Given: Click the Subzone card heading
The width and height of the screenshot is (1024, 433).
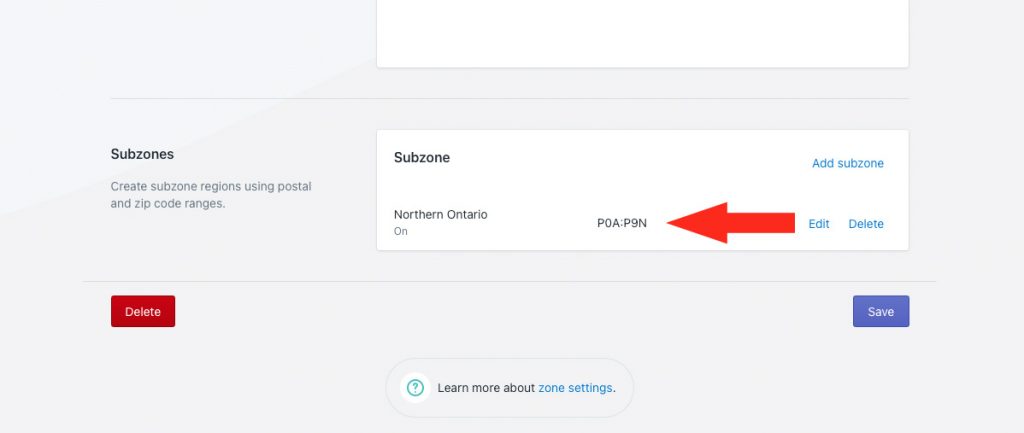Looking at the screenshot, I should tap(422, 157).
